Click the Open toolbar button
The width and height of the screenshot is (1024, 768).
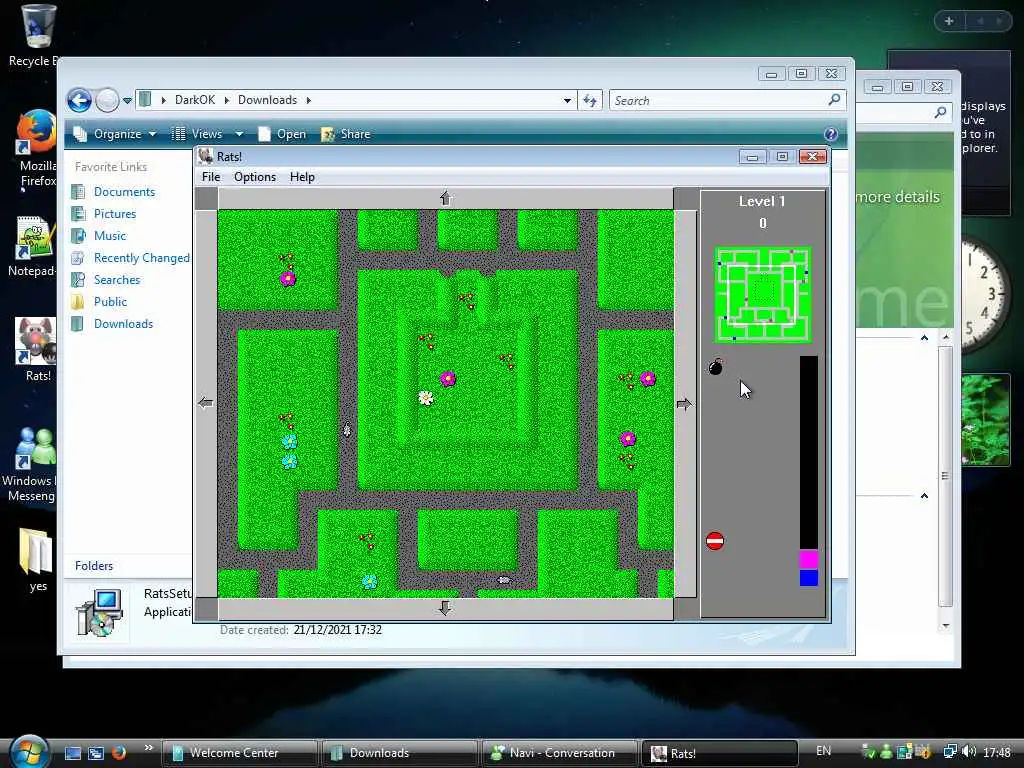click(x=282, y=134)
